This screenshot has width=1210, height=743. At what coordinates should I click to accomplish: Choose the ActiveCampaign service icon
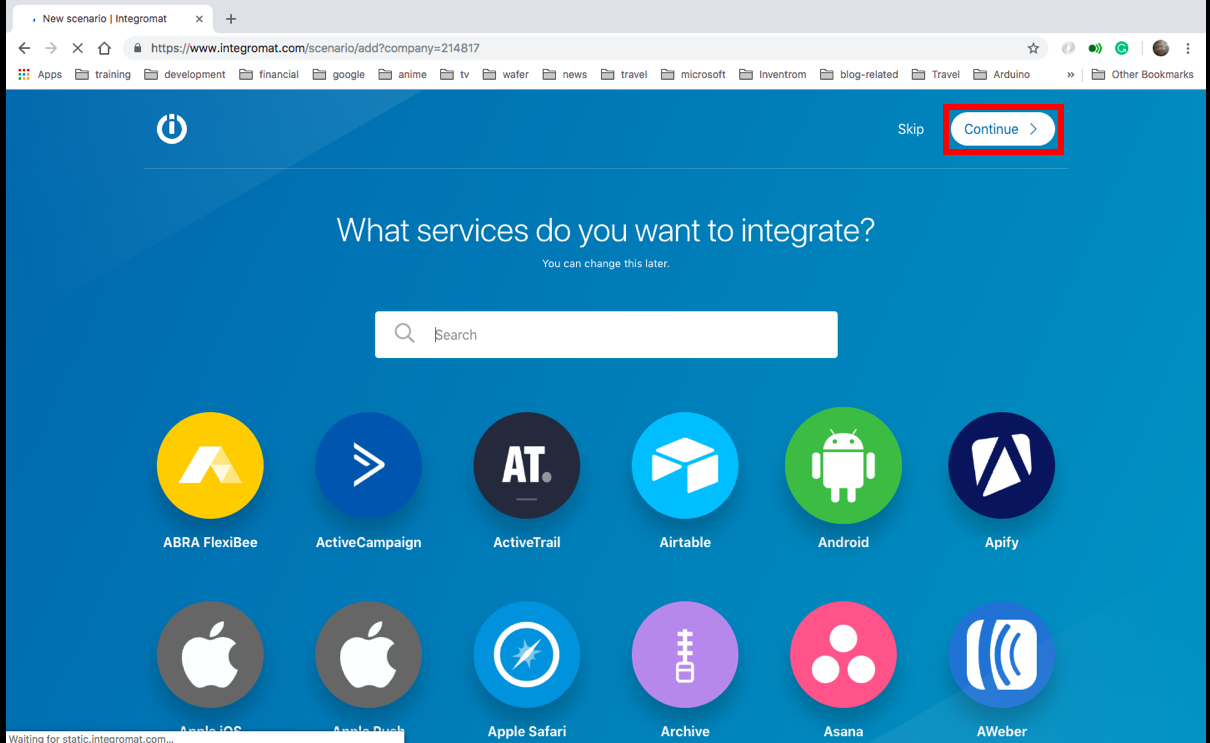(x=368, y=465)
